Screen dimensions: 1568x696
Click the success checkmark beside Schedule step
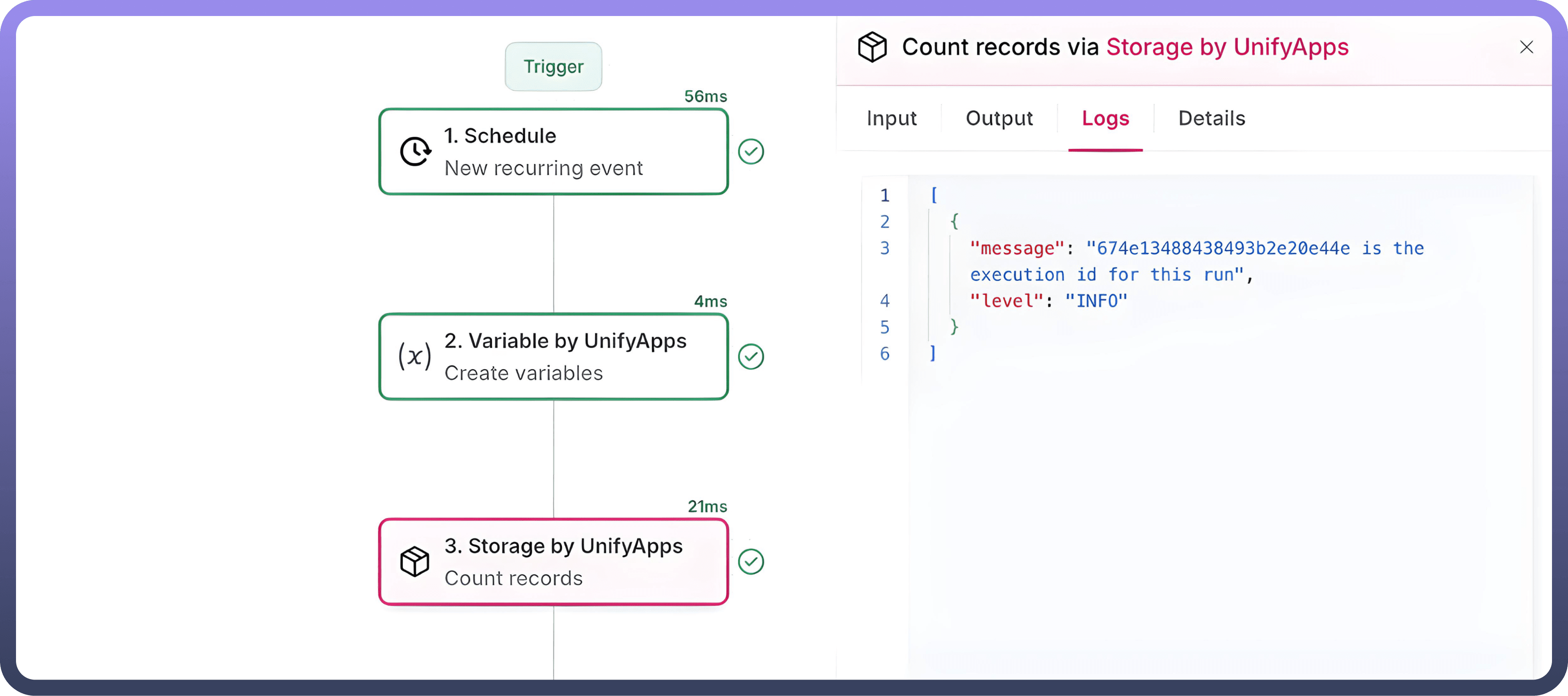(750, 152)
